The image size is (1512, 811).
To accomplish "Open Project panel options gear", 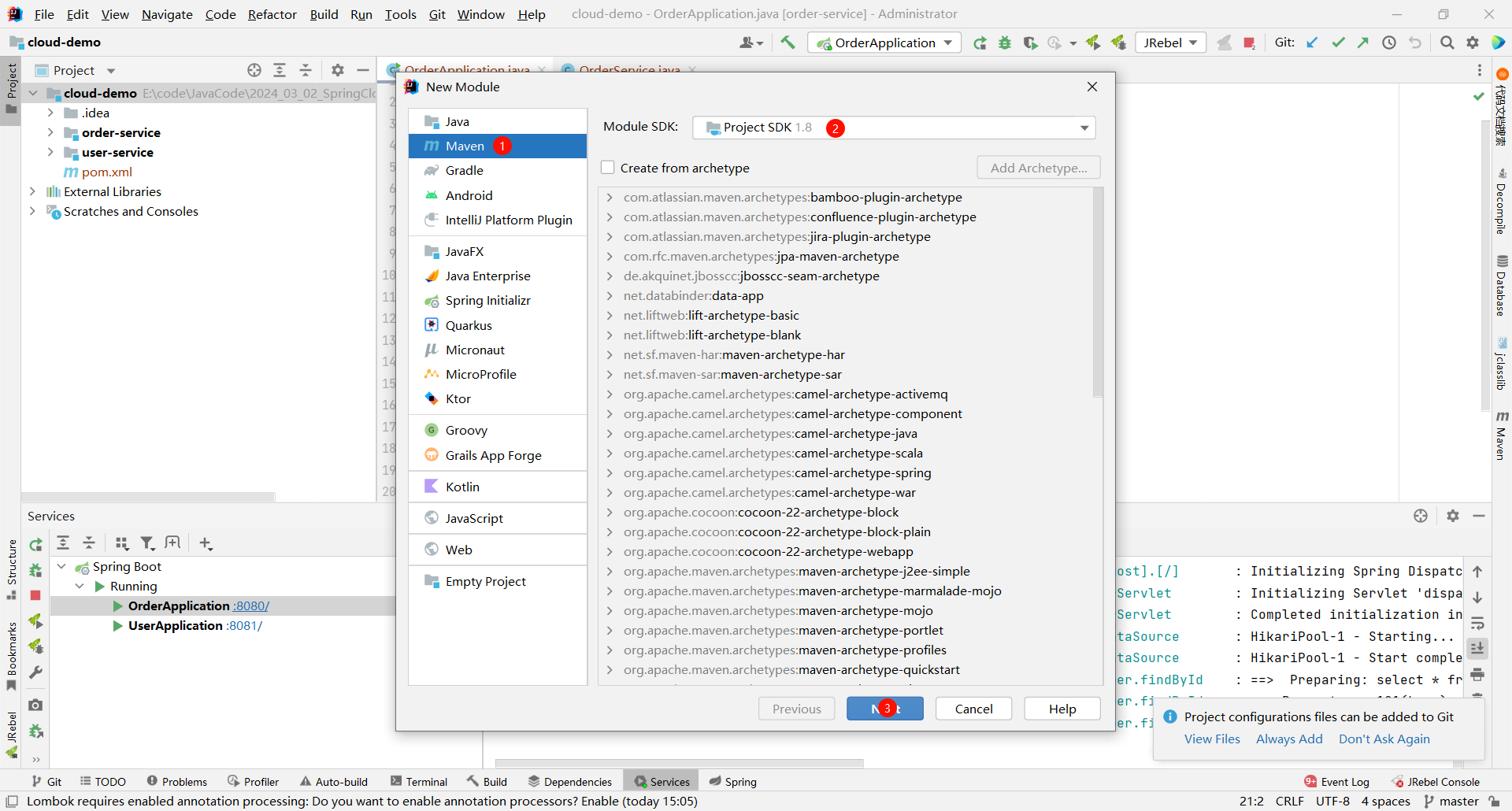I will tap(338, 70).
